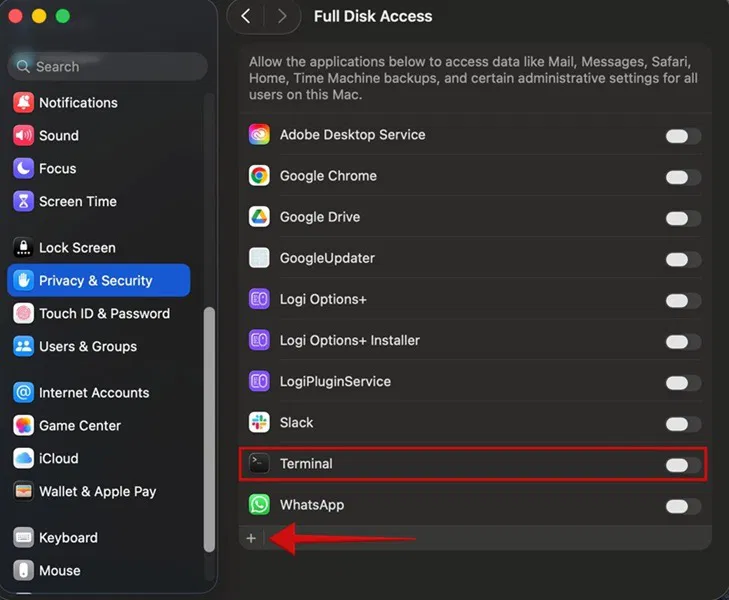Click the sidebar vertical scrollbar

[x=209, y=430]
